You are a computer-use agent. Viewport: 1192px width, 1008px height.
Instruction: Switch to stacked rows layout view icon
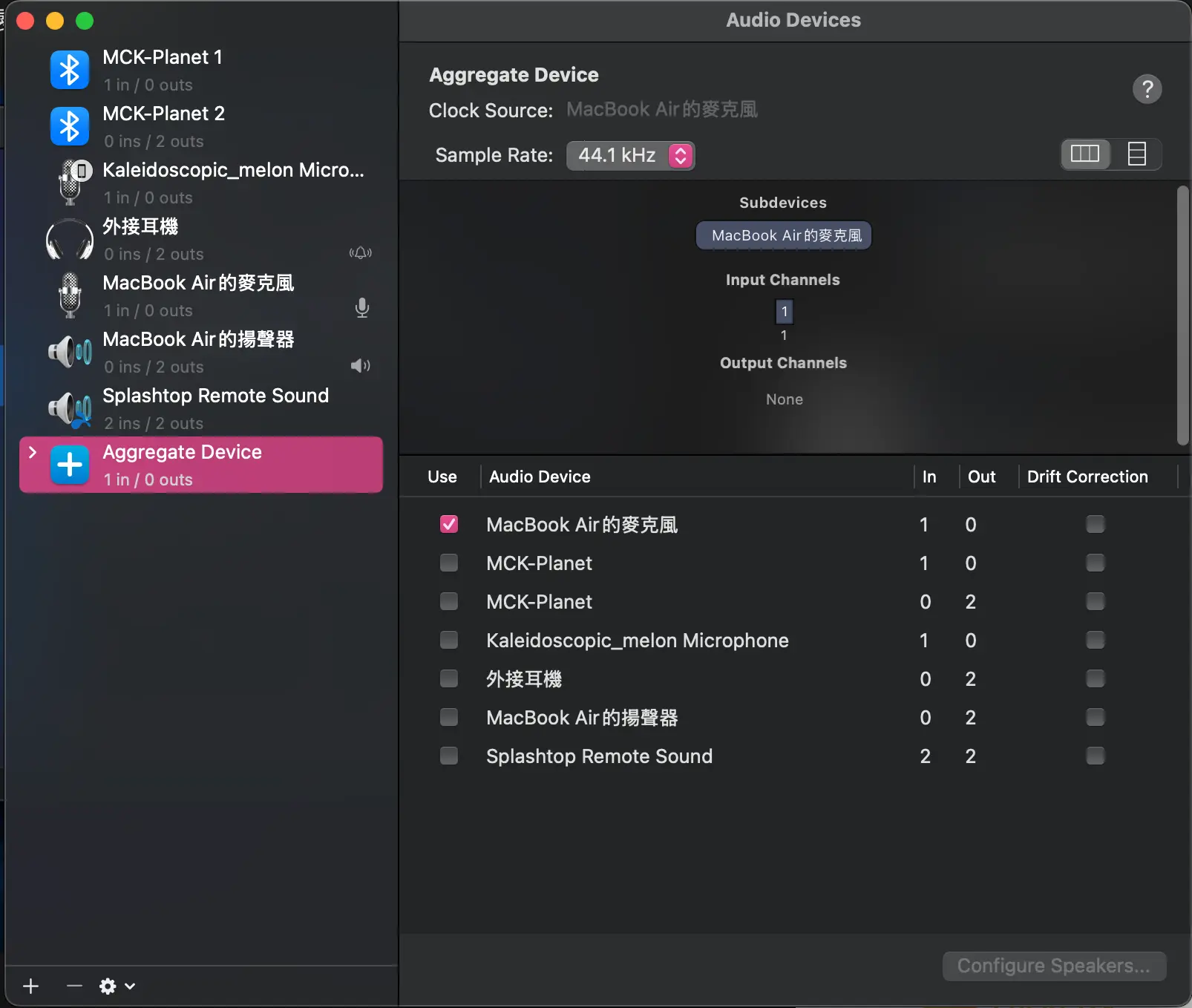(x=1136, y=154)
